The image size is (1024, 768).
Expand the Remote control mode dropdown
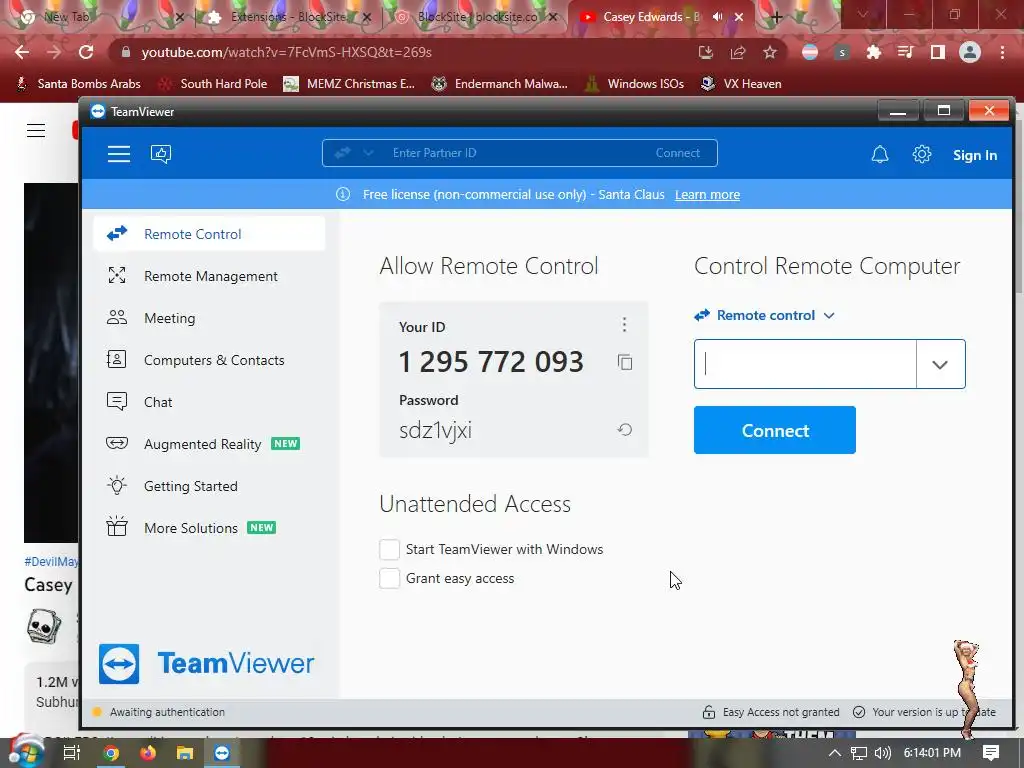click(829, 315)
